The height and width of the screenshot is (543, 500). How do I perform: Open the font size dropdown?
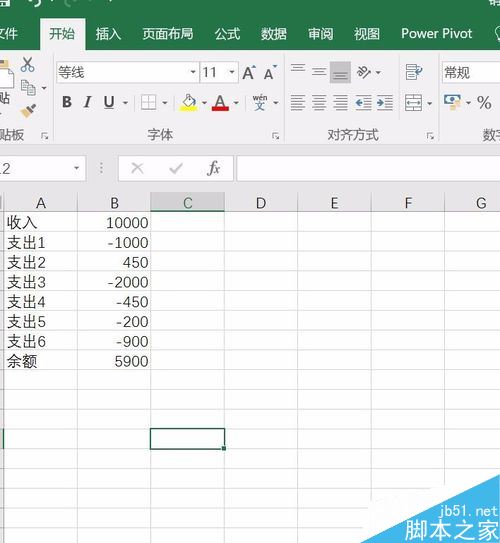(232, 72)
